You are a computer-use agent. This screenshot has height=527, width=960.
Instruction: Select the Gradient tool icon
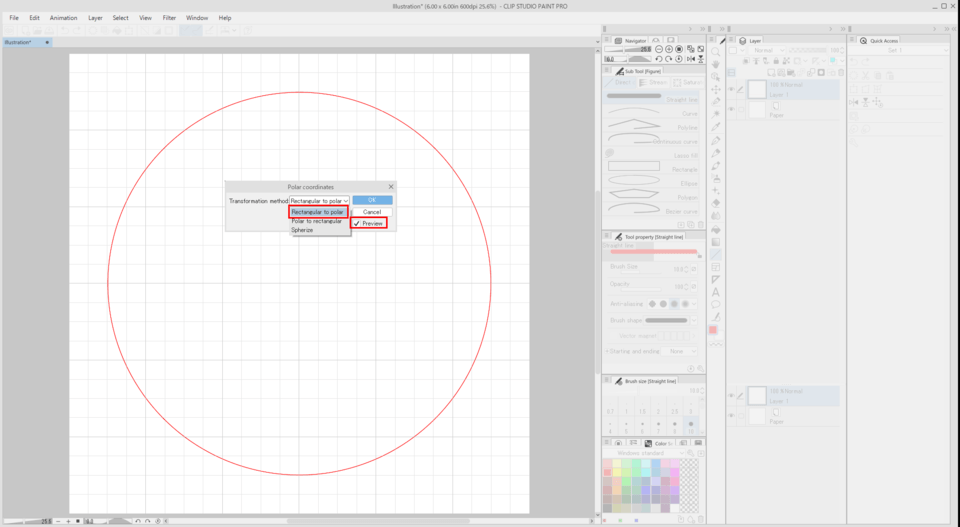pos(716,241)
